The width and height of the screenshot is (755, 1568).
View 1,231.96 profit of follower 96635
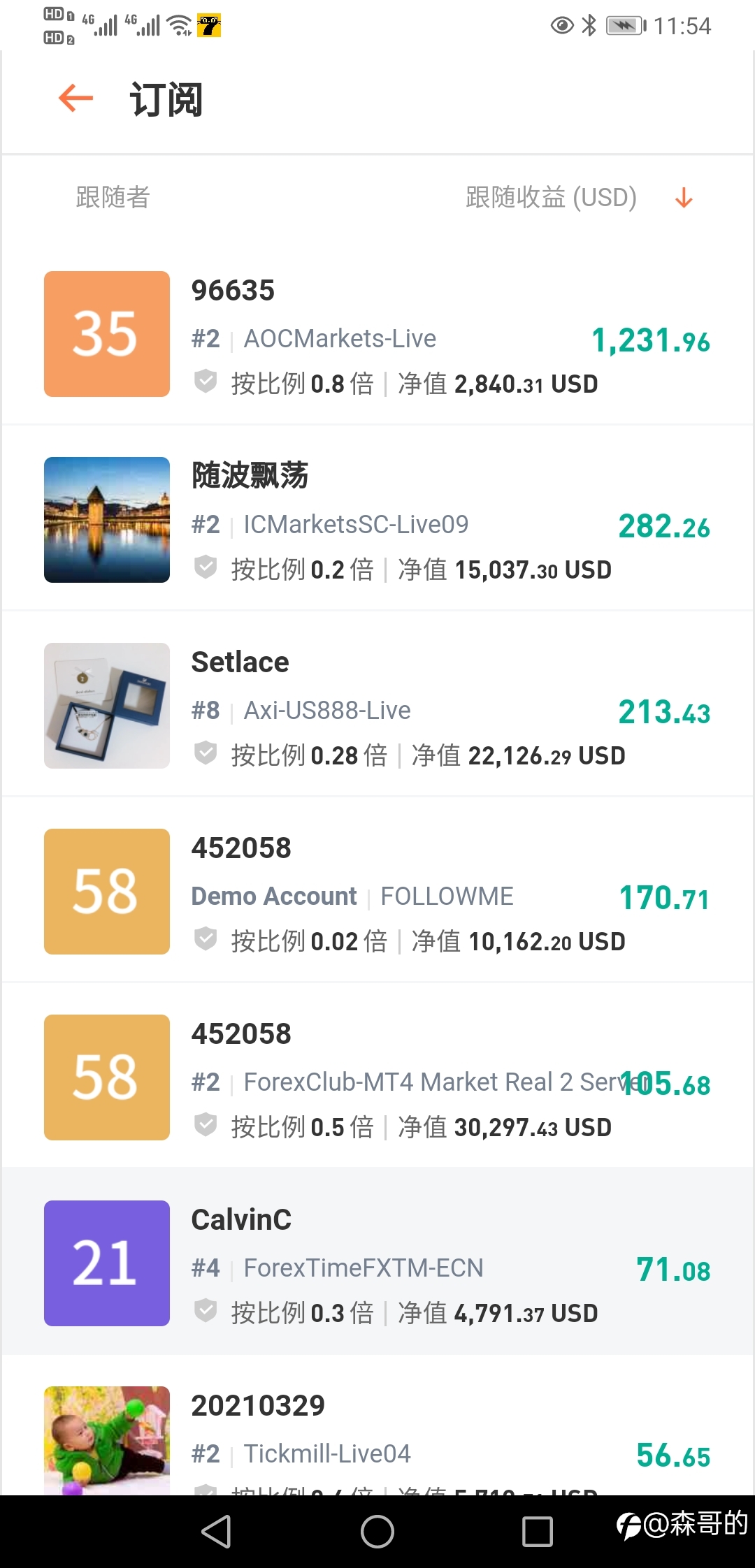(x=651, y=340)
